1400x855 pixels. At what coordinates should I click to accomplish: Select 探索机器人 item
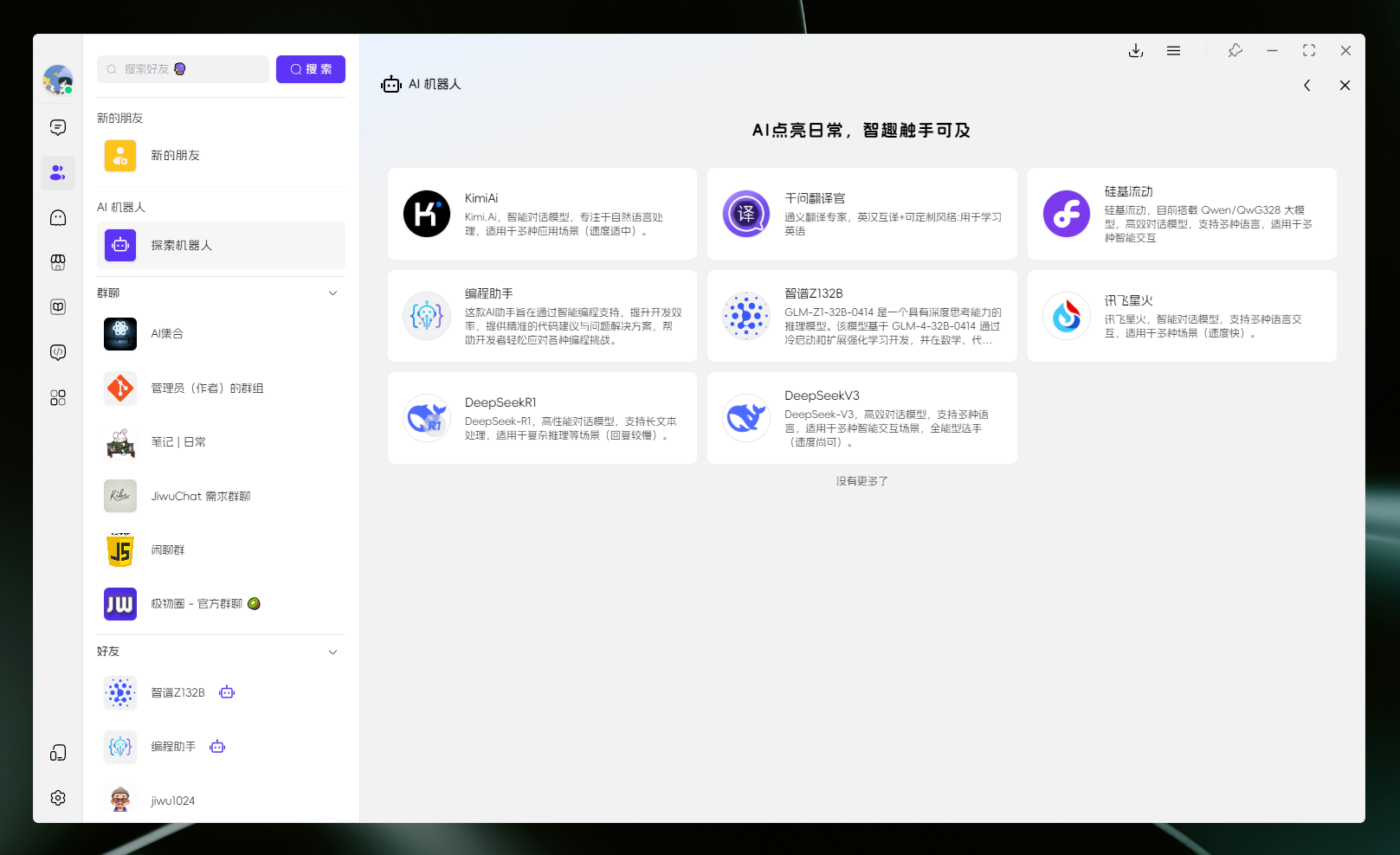(x=221, y=246)
